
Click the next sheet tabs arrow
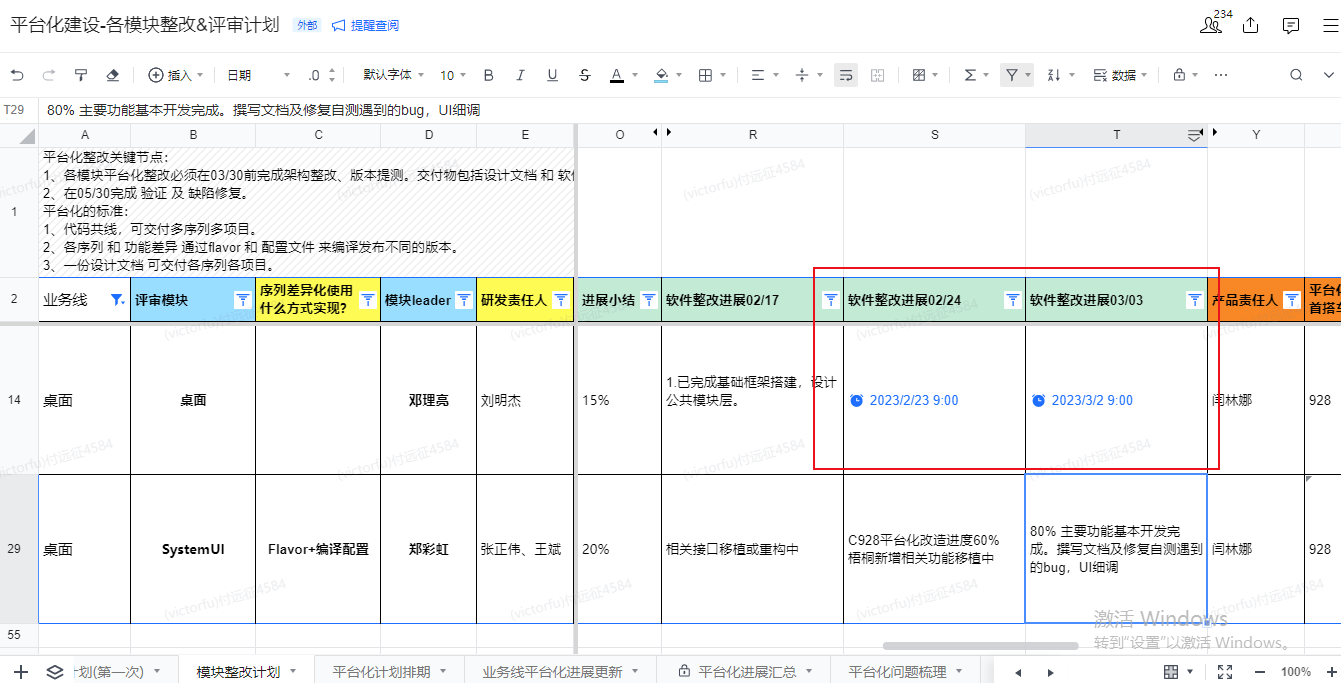tap(1051, 672)
